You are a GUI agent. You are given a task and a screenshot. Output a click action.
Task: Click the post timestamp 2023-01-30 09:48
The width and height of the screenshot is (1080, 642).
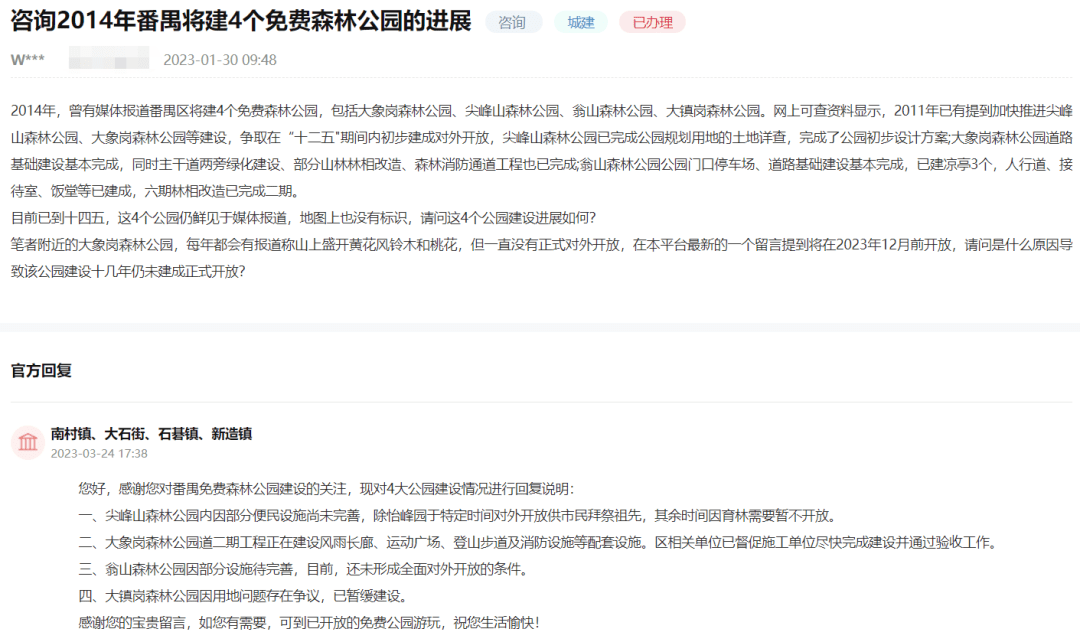point(219,60)
